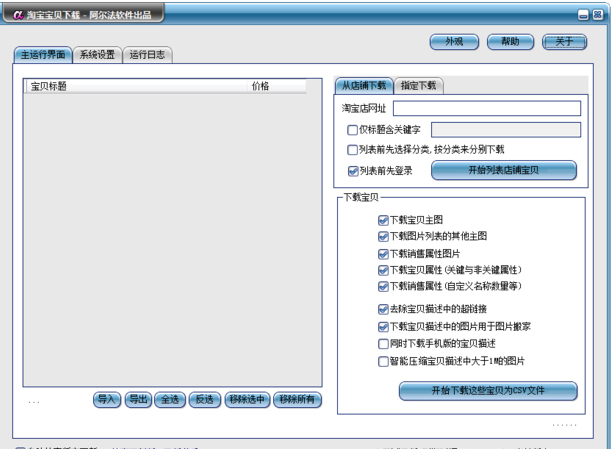Click the 反选 invert selection button

point(205,400)
